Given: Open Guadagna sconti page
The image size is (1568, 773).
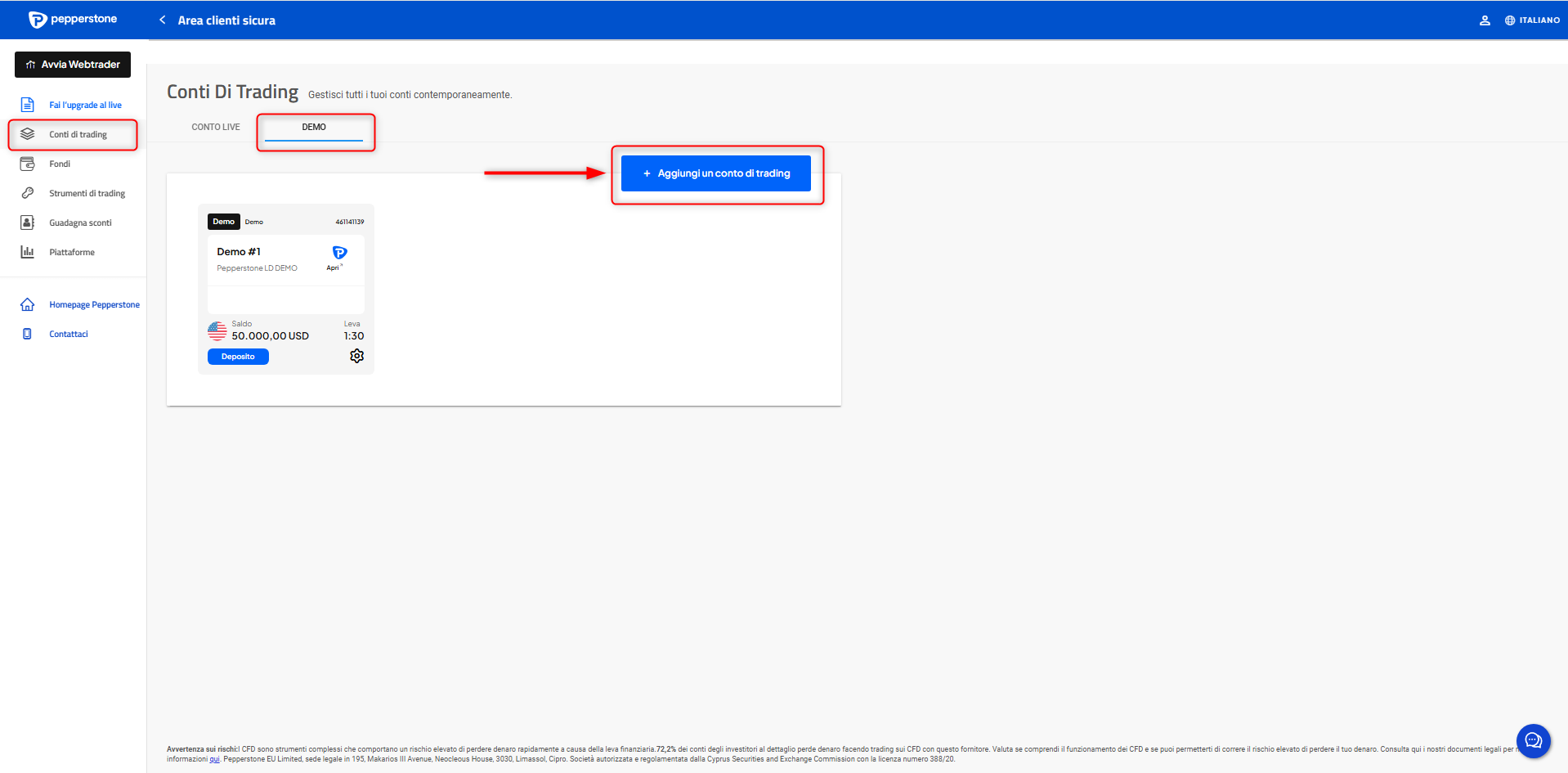Looking at the screenshot, I should tap(80, 222).
